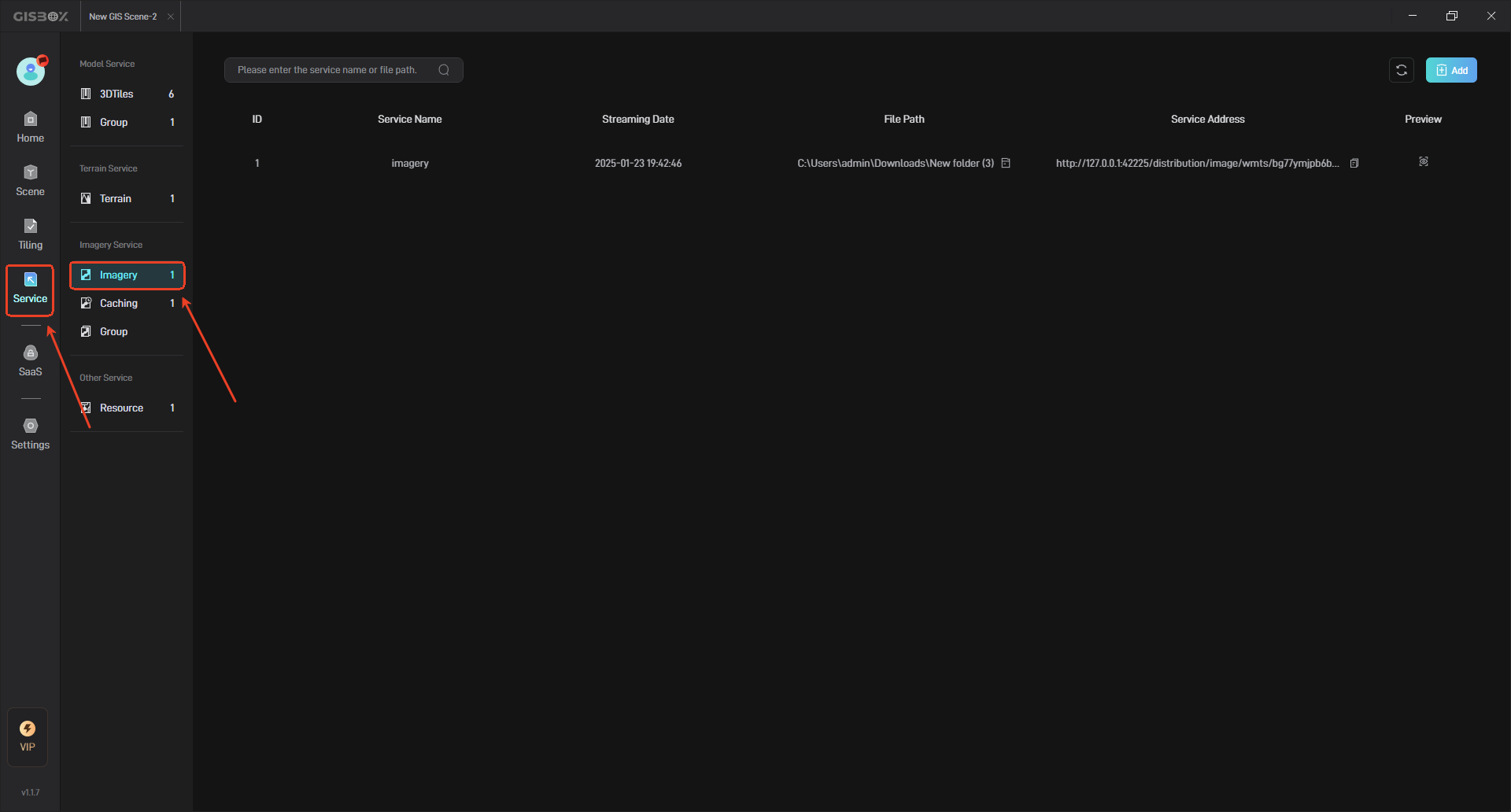Open the file path folder icon for imagery
1511x812 pixels.
1006,163
